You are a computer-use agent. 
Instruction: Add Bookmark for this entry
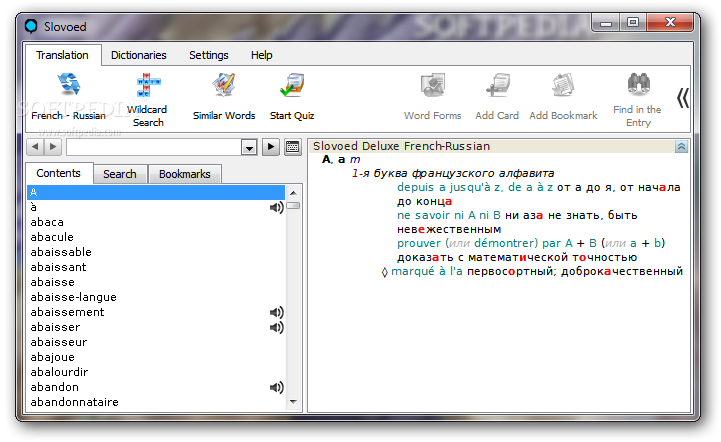point(563,96)
